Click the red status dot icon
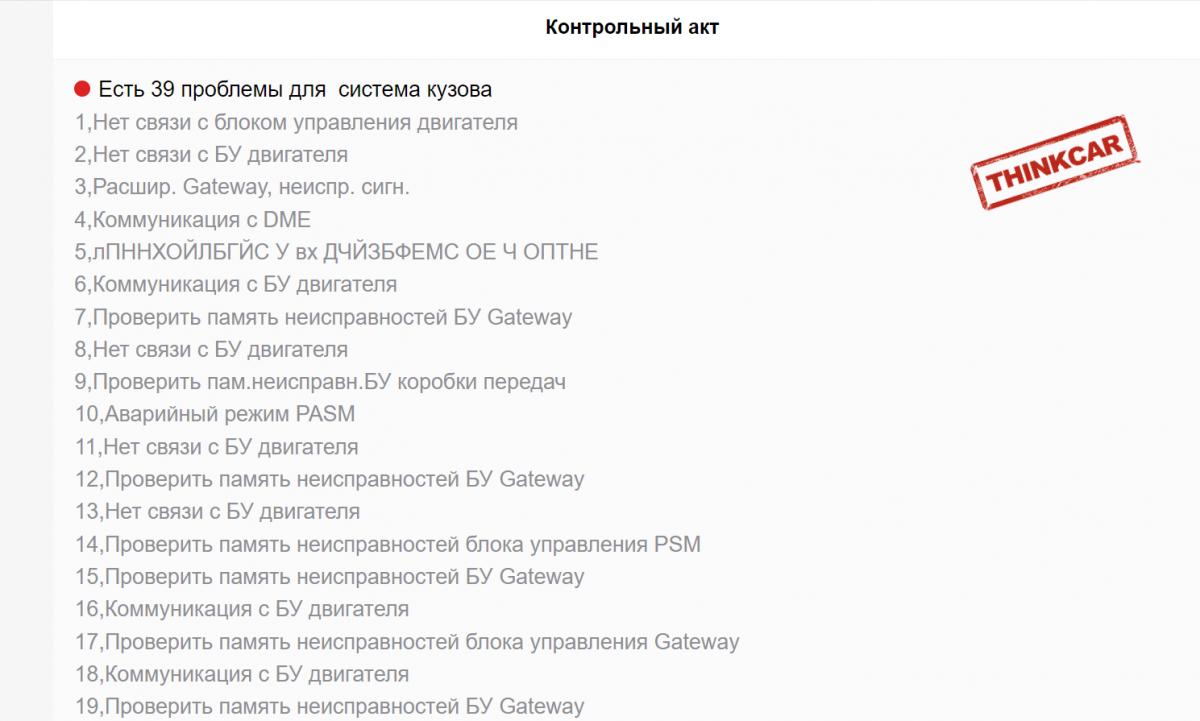 pyautogui.click(x=83, y=90)
